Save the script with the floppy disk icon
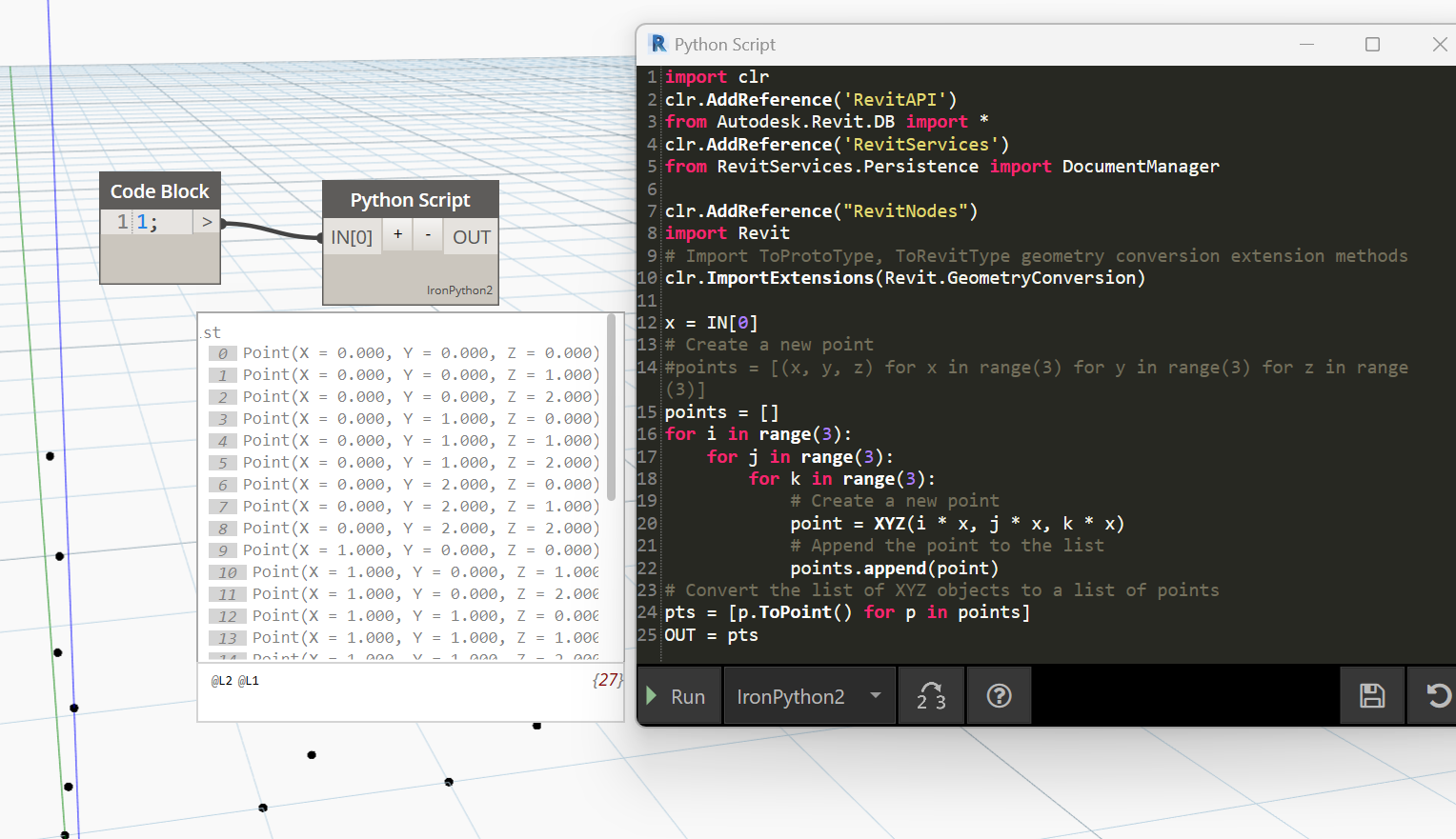1456x839 pixels. [1372, 696]
